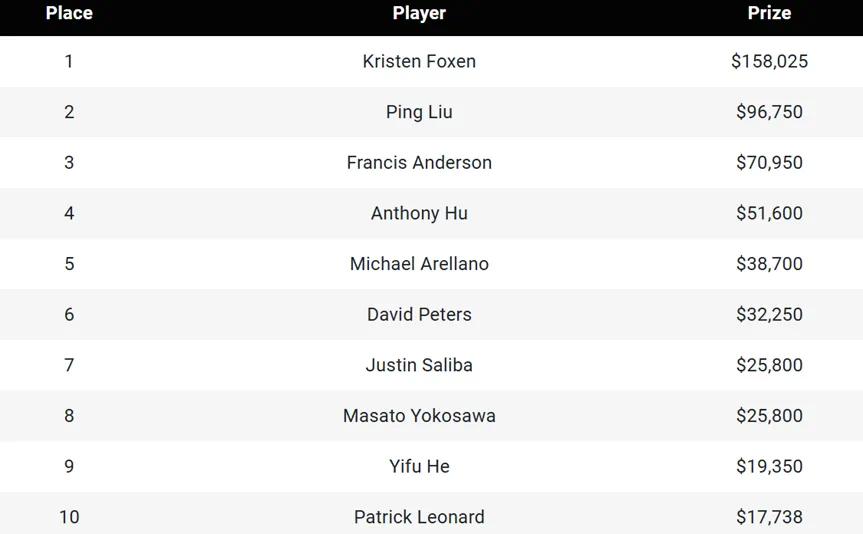Select the $96,750 prize amount

[769, 112]
